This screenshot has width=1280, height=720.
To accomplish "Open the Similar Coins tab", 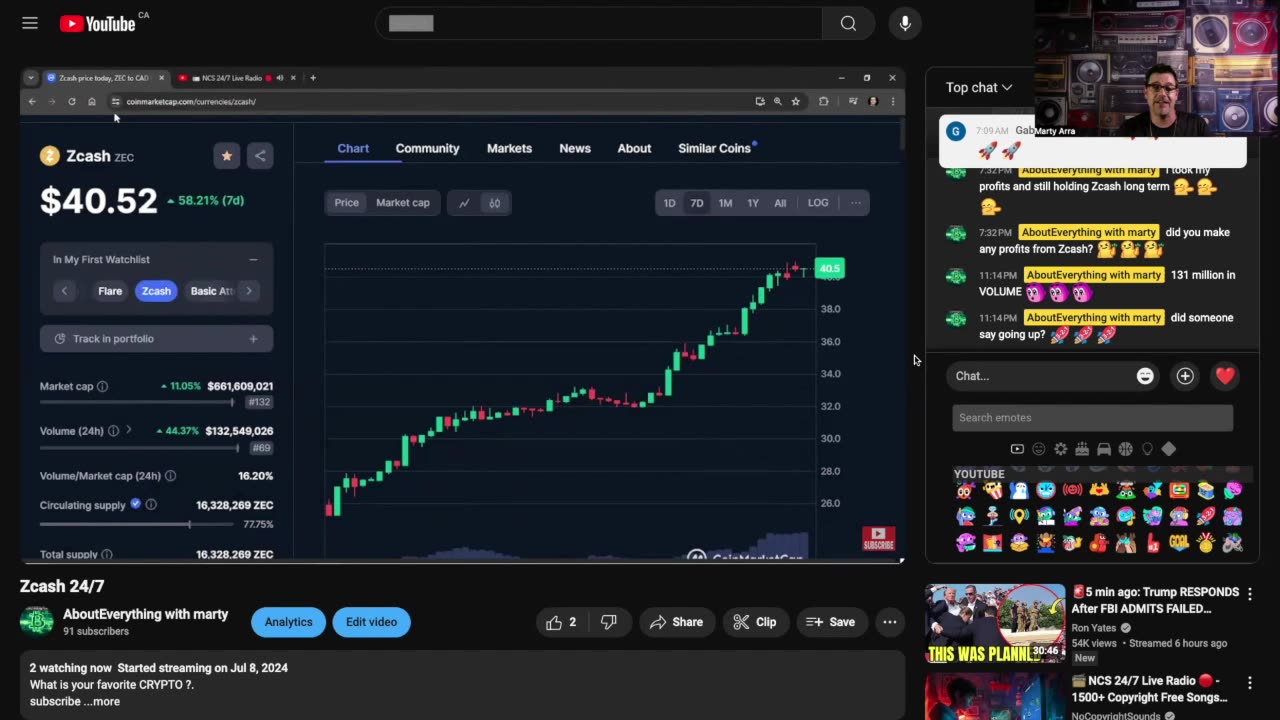I will 715,148.
